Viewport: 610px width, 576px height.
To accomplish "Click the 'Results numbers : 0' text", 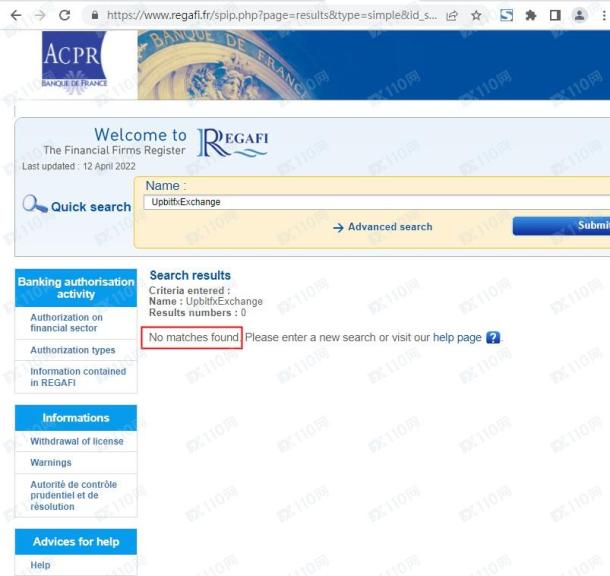I will [197, 313].
